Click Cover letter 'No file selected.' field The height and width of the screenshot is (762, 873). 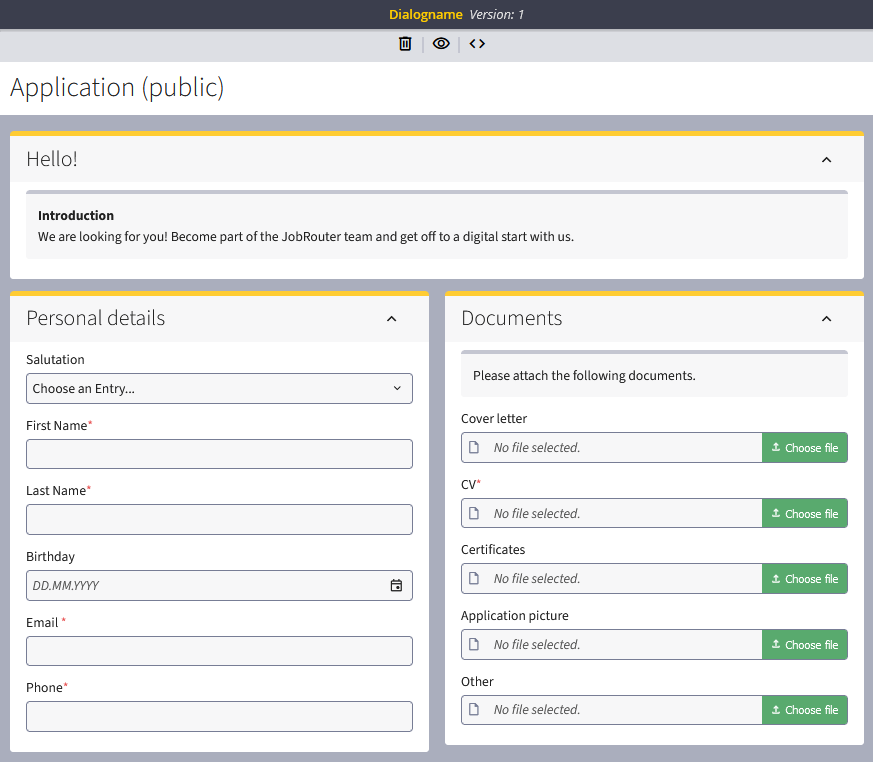click(x=611, y=448)
